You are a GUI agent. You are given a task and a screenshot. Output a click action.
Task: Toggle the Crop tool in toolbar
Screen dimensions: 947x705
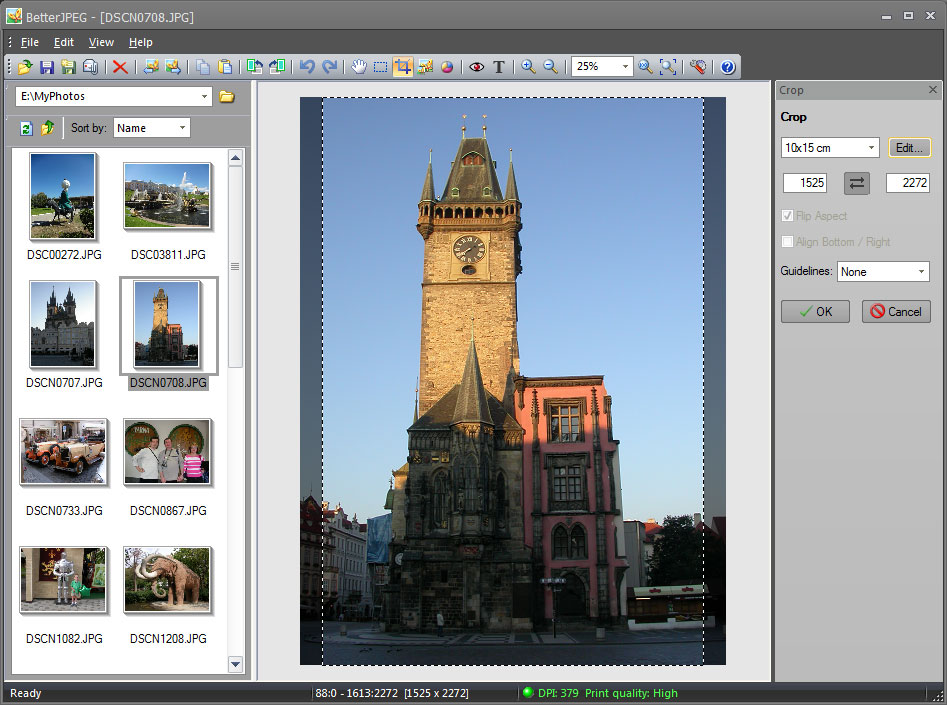coord(403,66)
